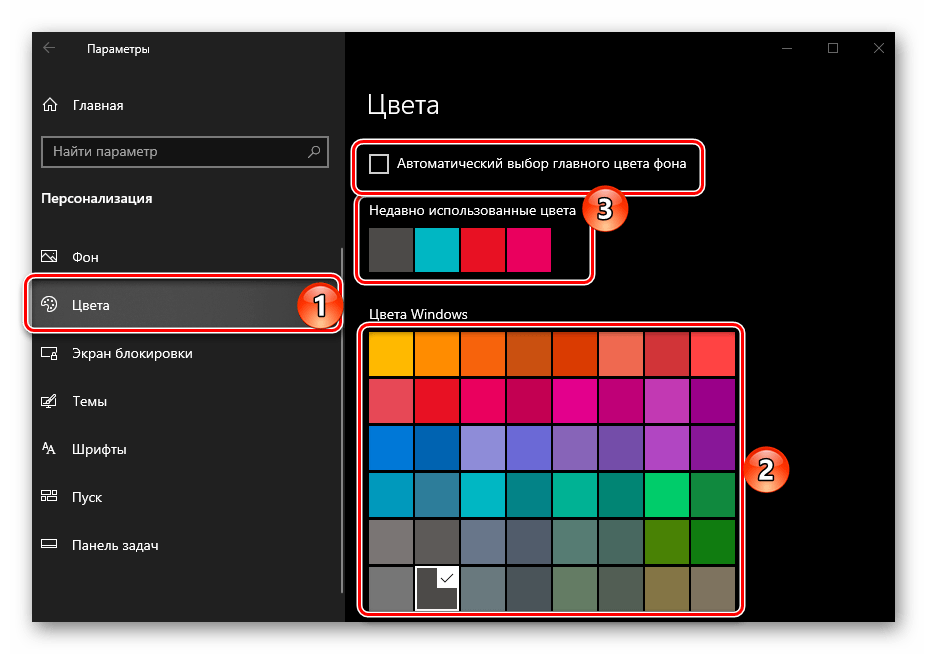This screenshot has height=654, width=927.
Task: Pick the red recently used color
Action: click(483, 250)
